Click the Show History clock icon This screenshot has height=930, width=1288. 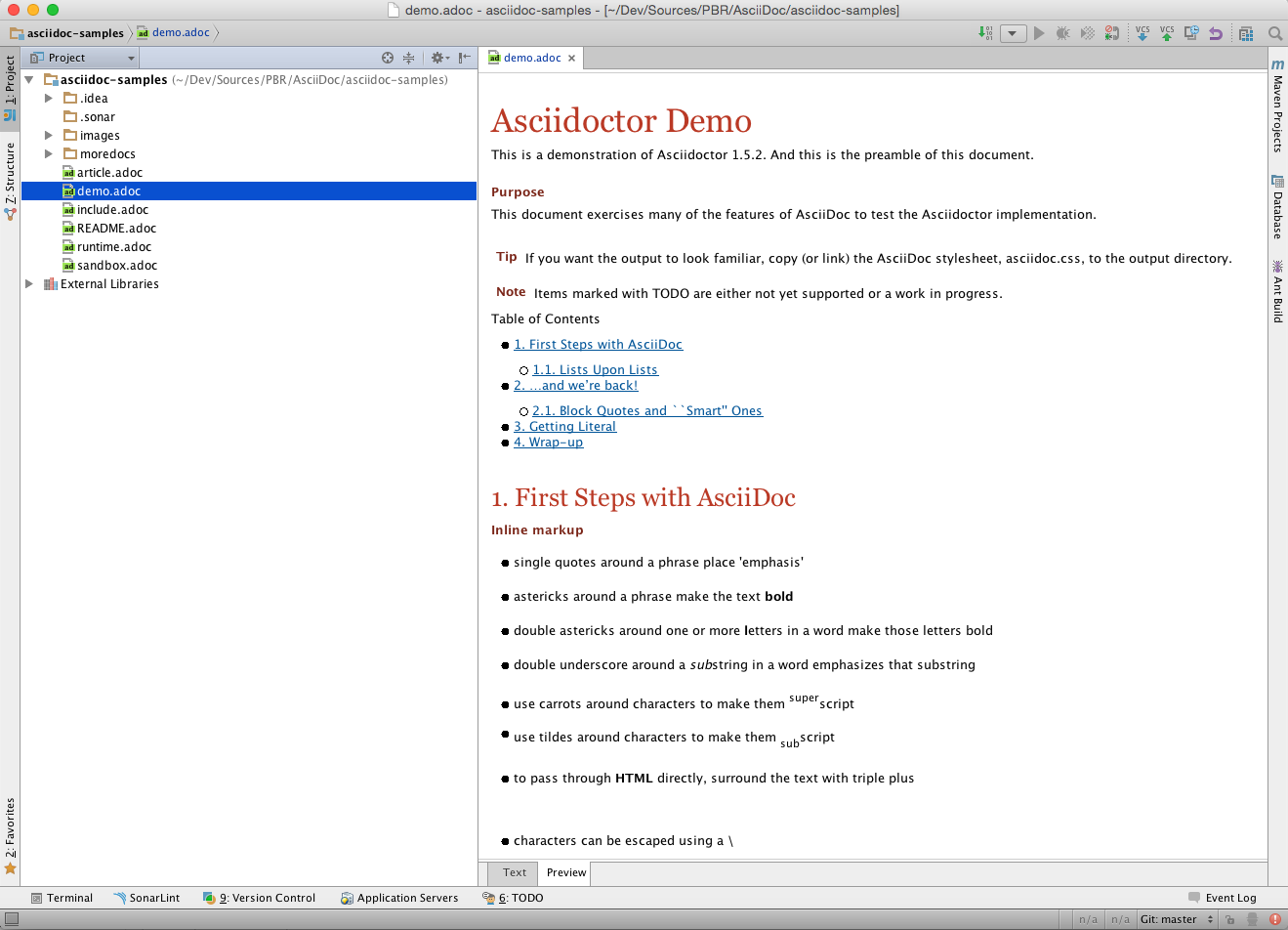(x=1191, y=33)
